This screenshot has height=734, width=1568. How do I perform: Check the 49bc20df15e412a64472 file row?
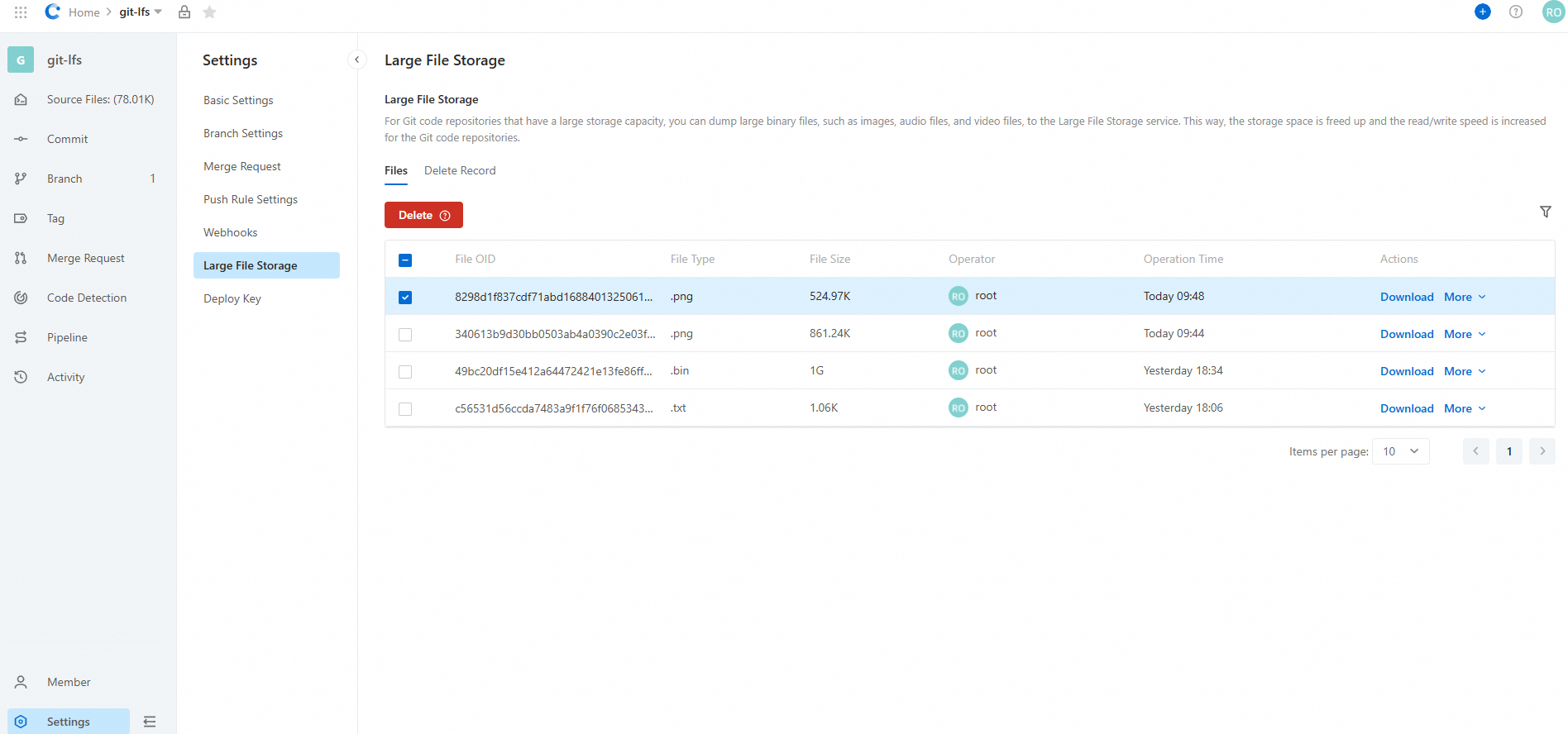coord(405,372)
